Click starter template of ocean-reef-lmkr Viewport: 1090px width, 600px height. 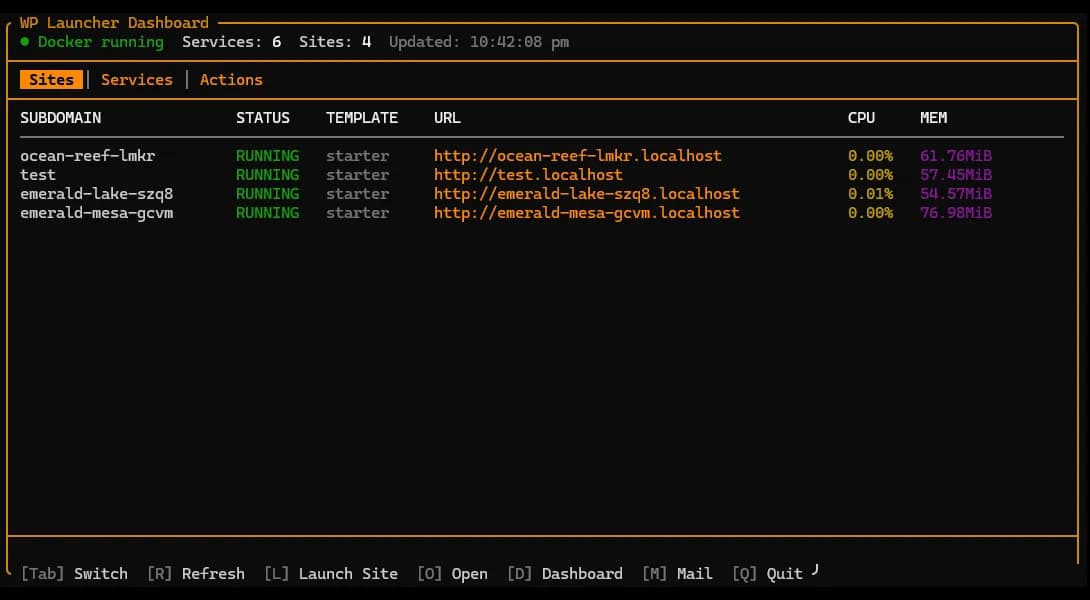click(x=357, y=156)
